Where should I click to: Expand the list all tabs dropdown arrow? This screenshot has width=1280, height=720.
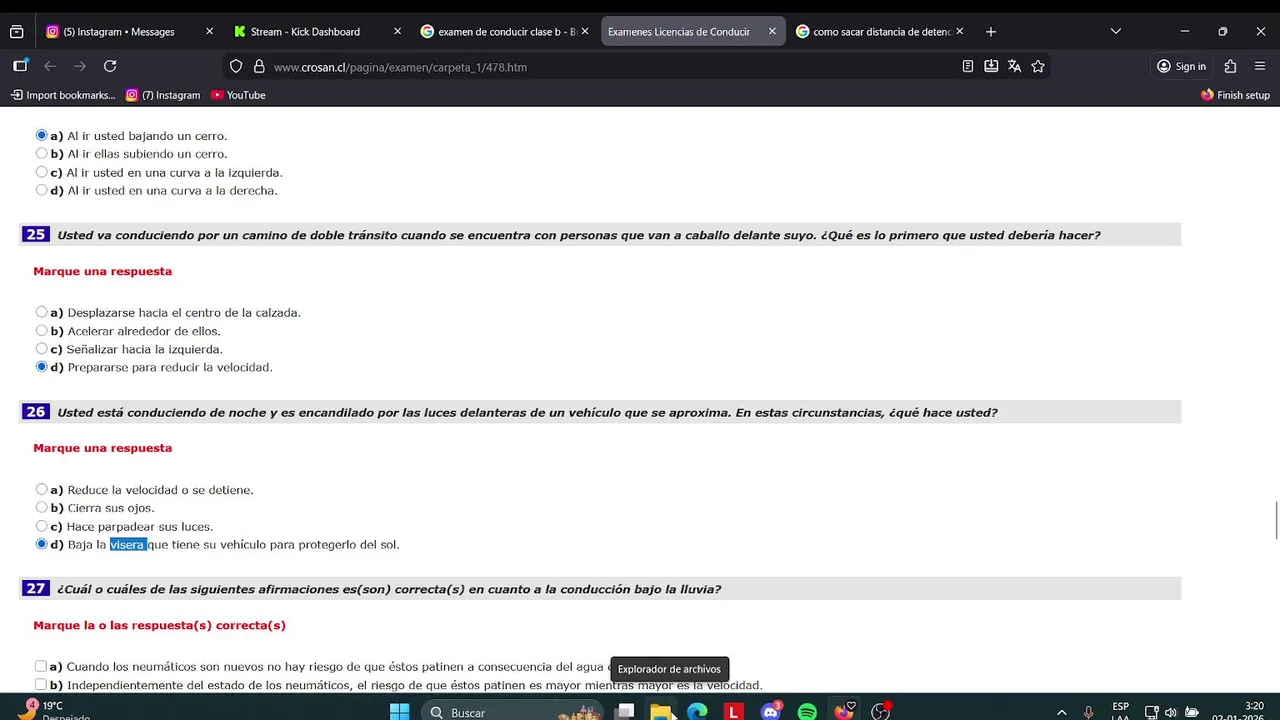[1115, 32]
